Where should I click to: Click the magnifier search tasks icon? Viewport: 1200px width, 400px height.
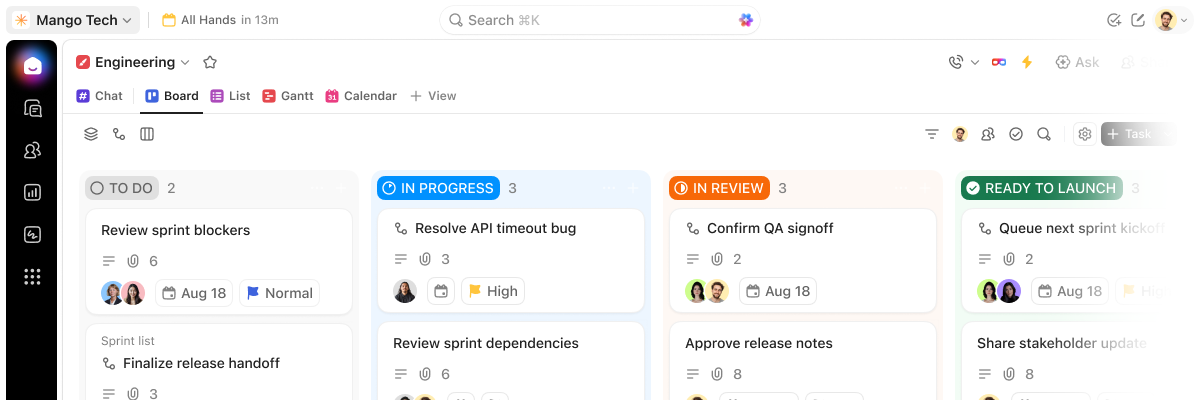point(1044,134)
